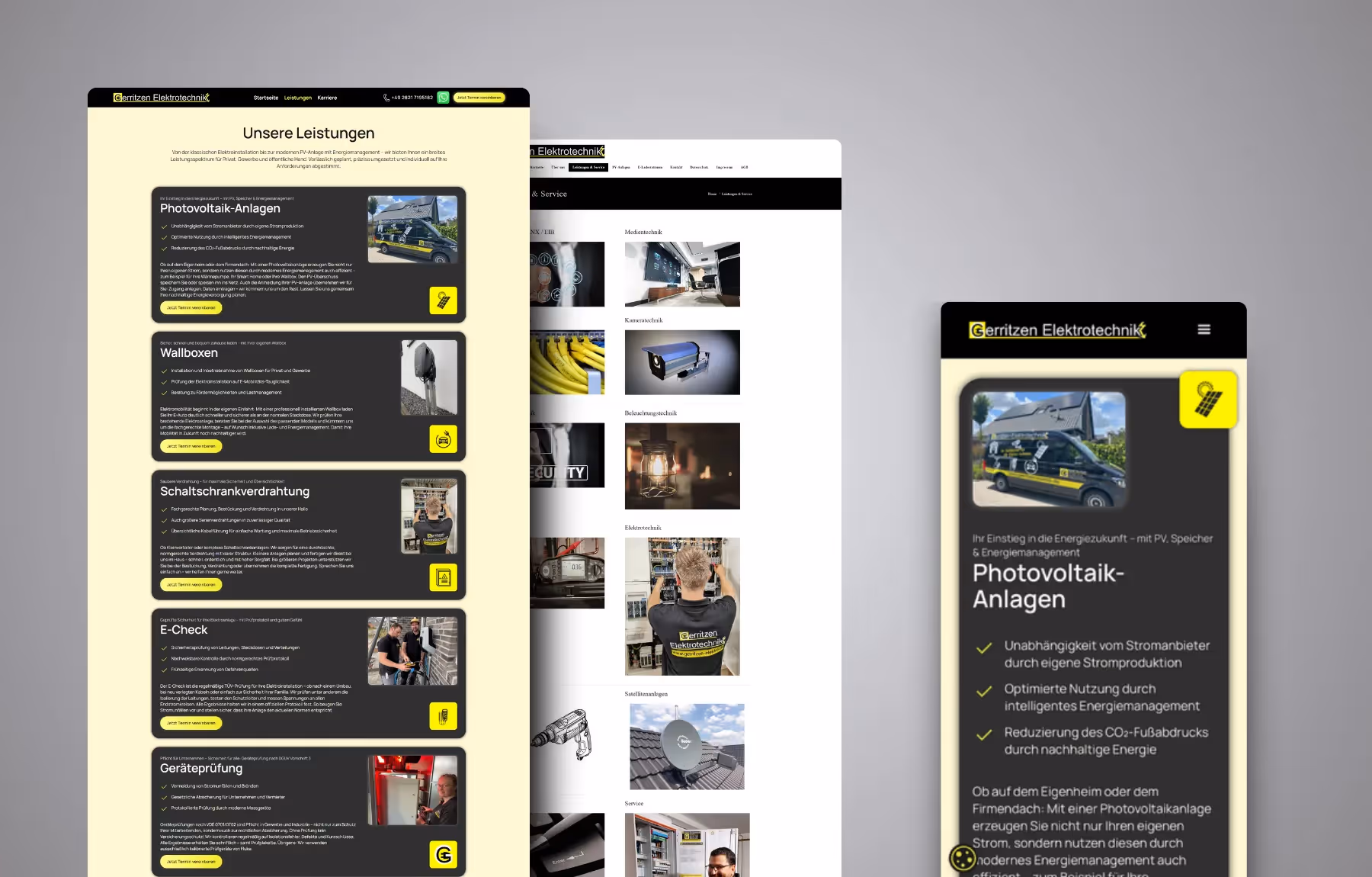1372x877 pixels.
Task: Open the technician photo in Schaltschrankverdrahtung card
Action: (429, 516)
